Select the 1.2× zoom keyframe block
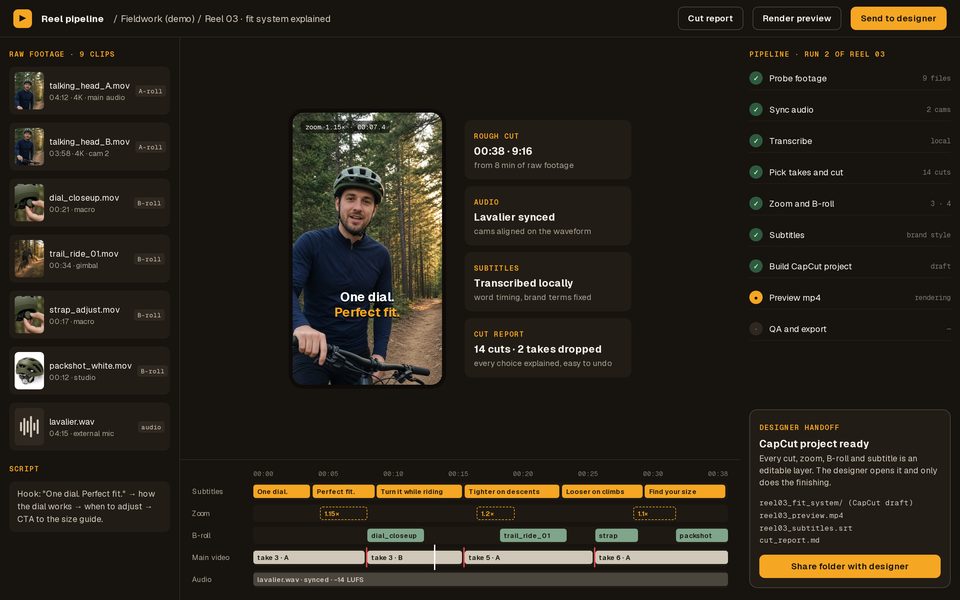The height and width of the screenshot is (600, 960). coord(495,514)
